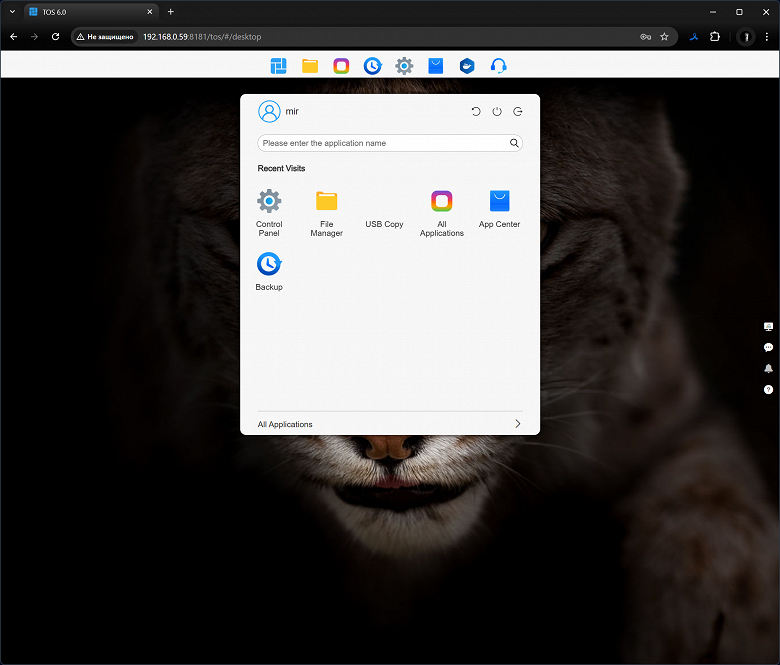
Task: Open All Applications icon in top taskbar
Action: [x=341, y=66]
